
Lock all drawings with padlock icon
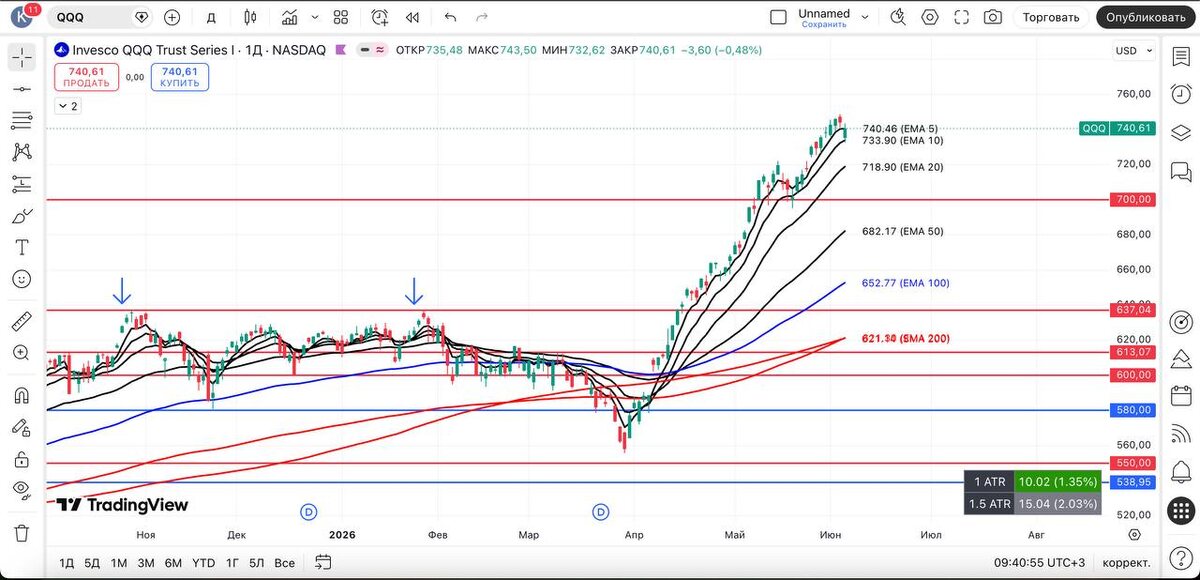[x=22, y=459]
